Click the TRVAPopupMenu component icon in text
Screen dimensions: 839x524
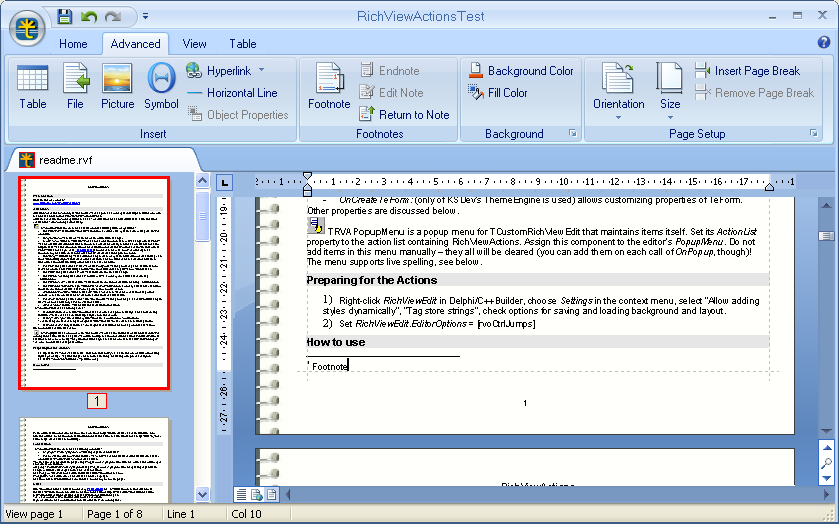(316, 225)
